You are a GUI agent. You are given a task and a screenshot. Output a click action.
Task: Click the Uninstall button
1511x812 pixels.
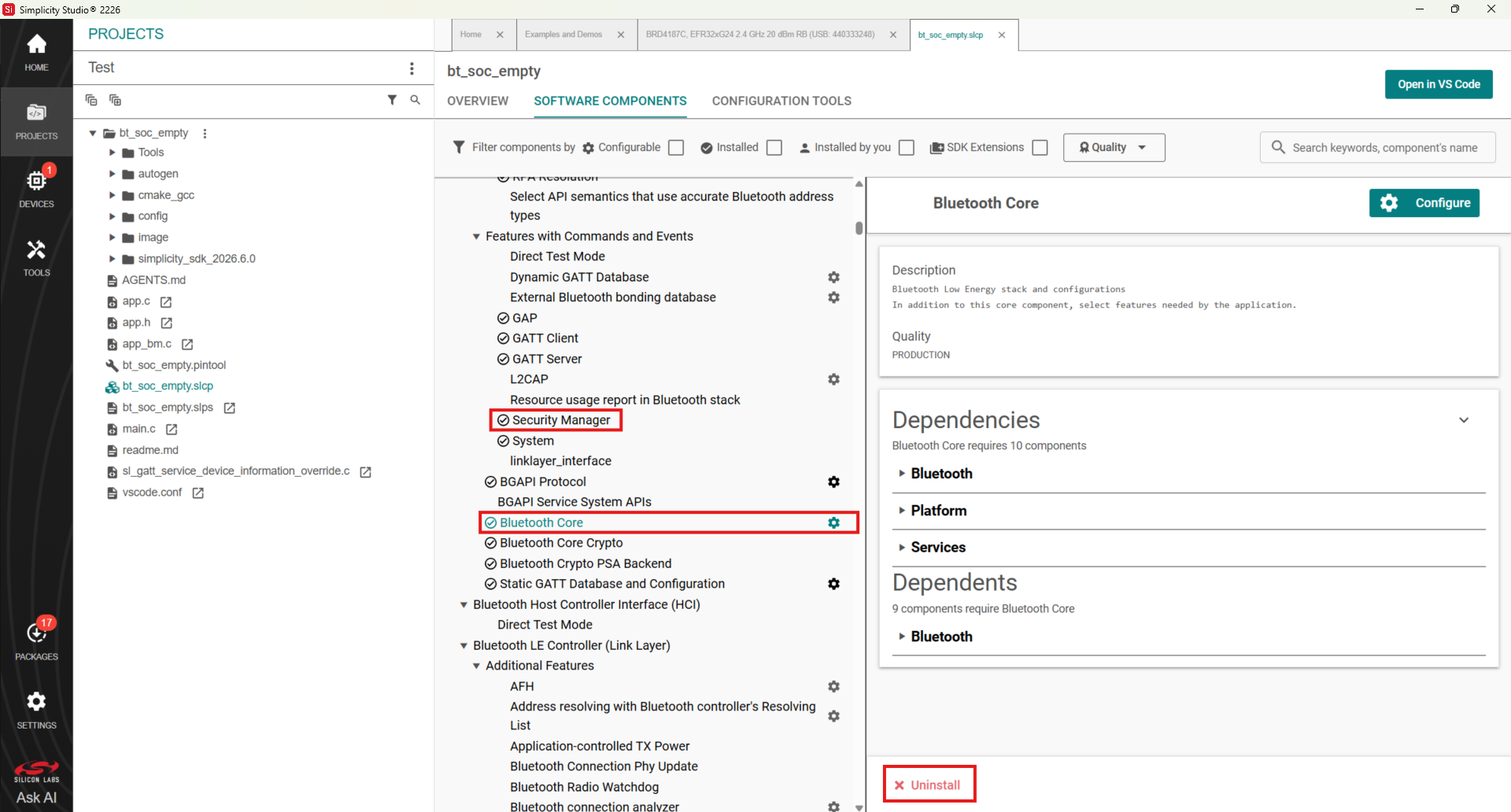pyautogui.click(x=929, y=784)
